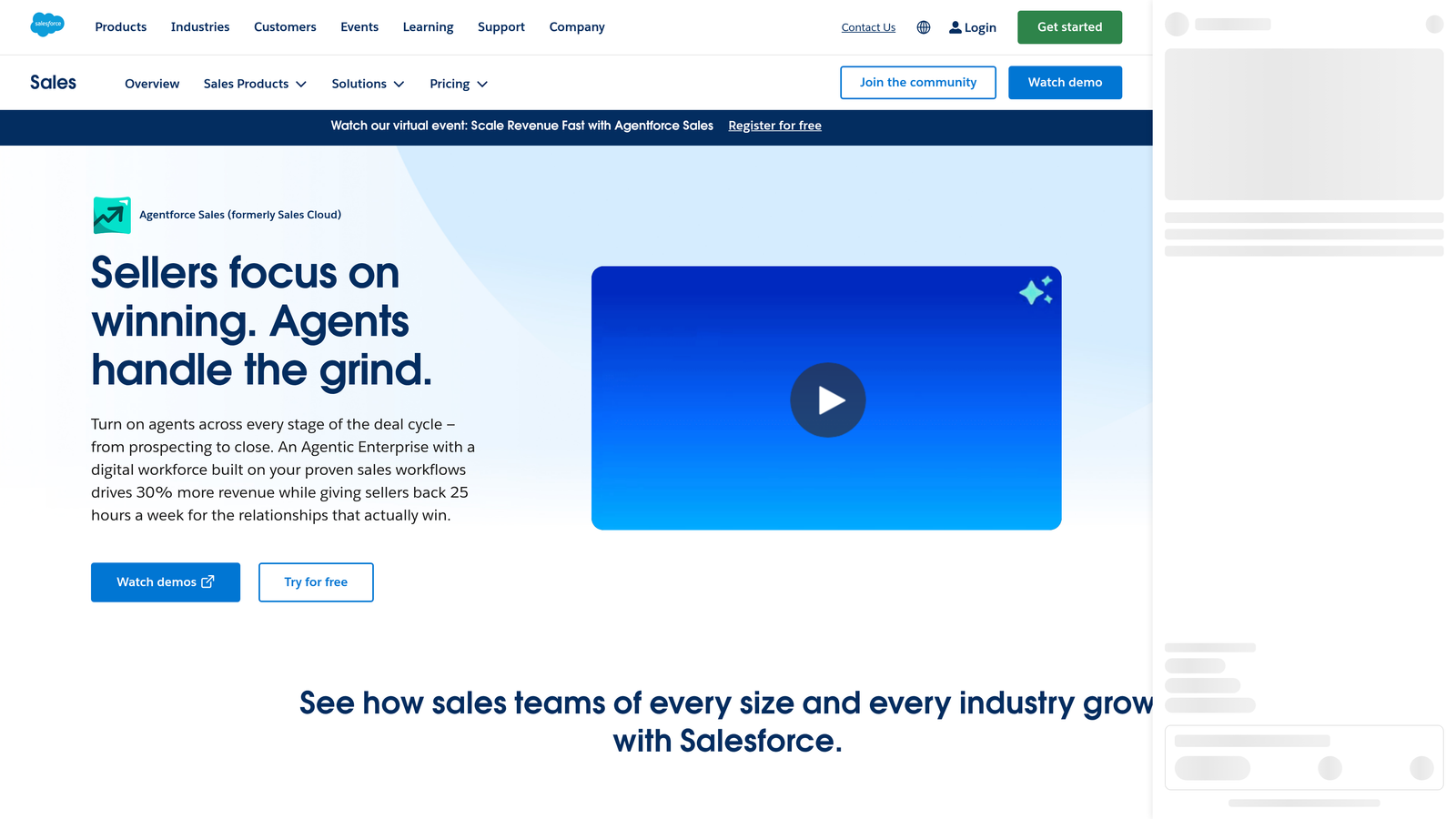
Task: Click the Agentforce Sales chart icon
Action: [x=112, y=216]
